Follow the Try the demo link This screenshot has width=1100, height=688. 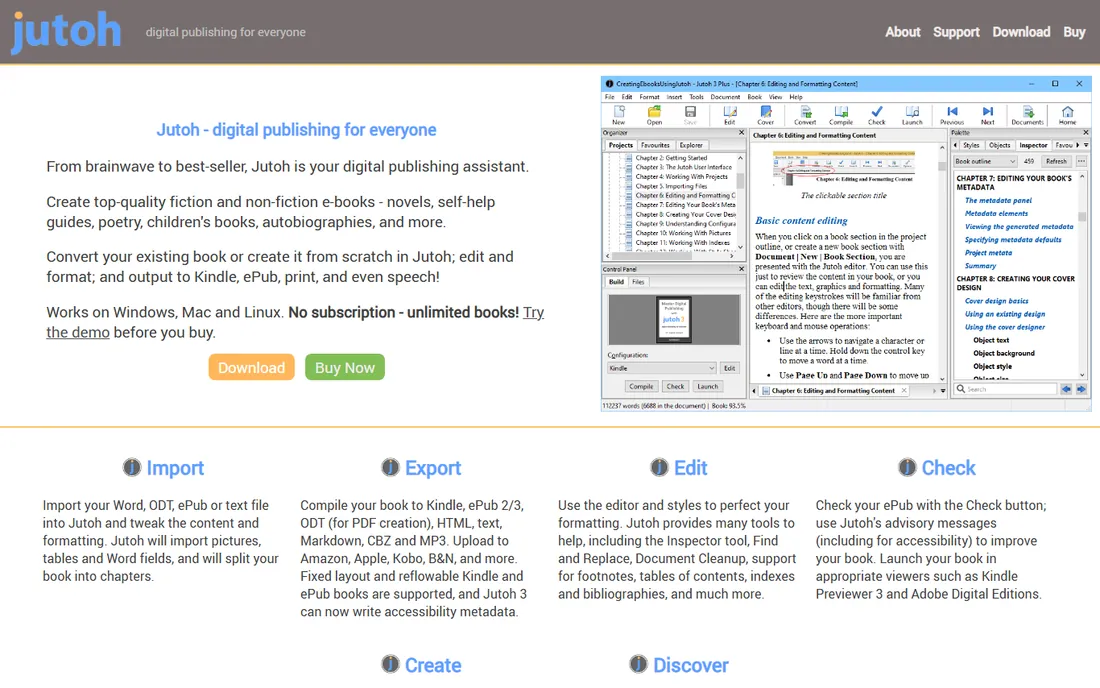point(295,322)
